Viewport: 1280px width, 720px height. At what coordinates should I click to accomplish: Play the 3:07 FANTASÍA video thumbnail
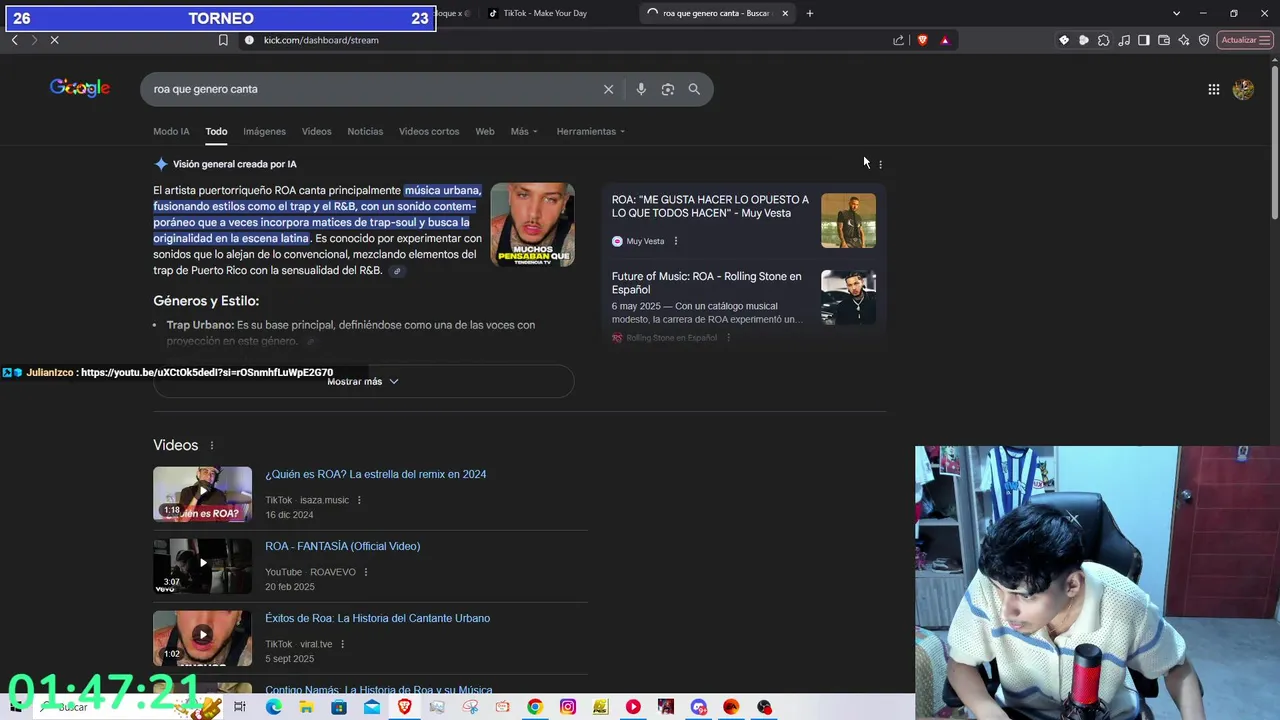click(x=202, y=566)
